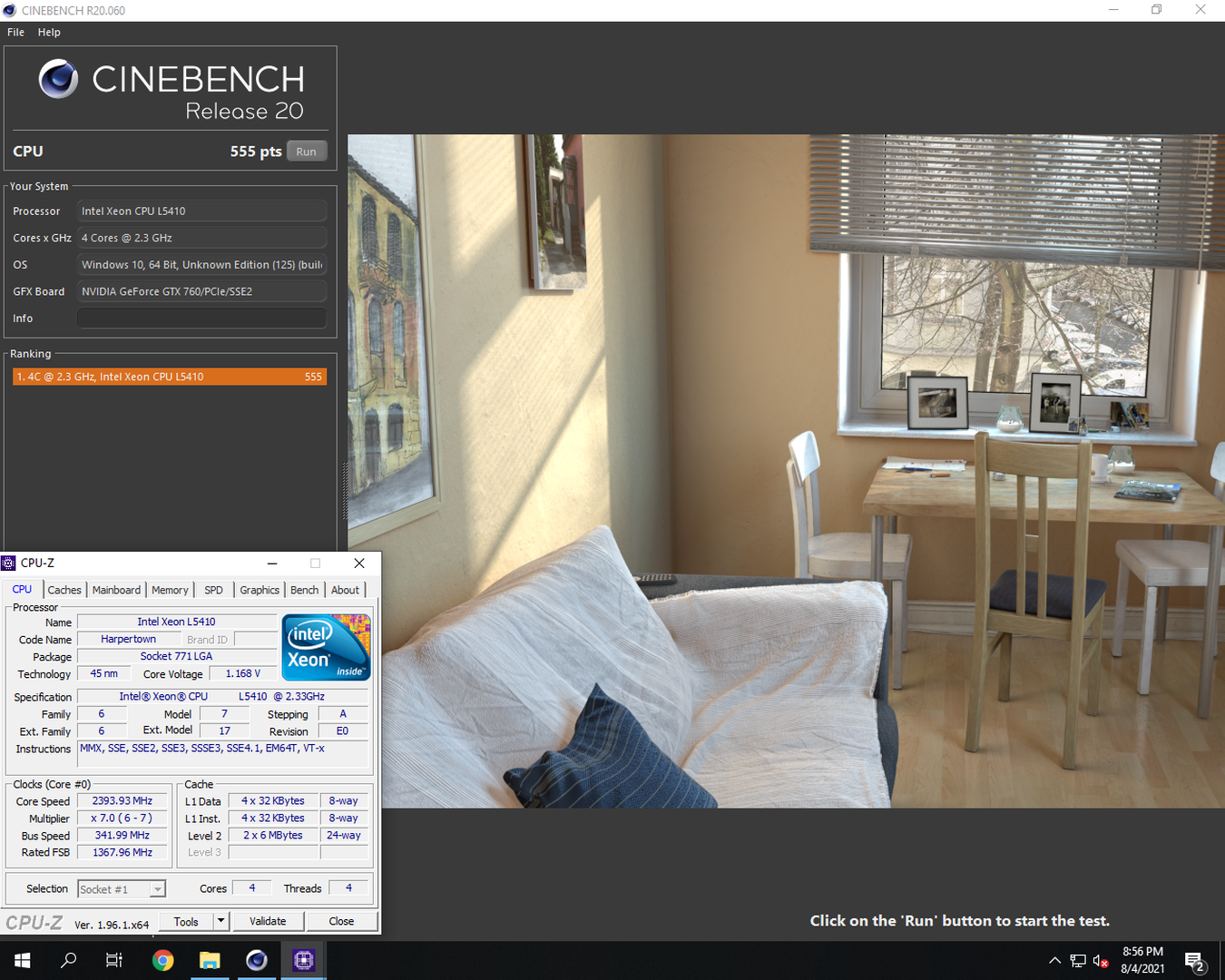The image size is (1225, 980).
Task: Click the Revision value E0
Action: [x=343, y=730]
